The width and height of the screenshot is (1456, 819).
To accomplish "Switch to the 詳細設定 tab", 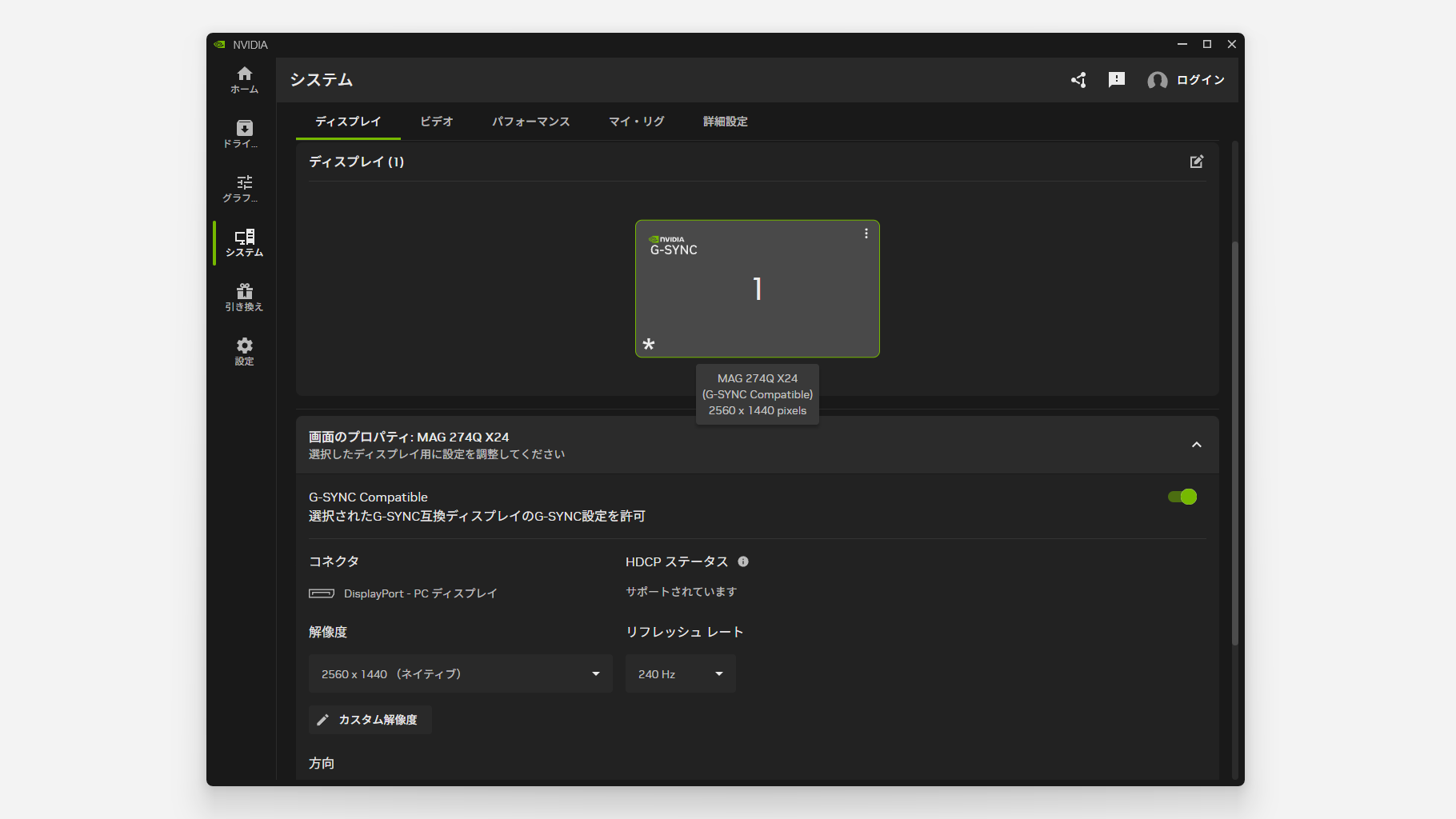I will click(726, 122).
